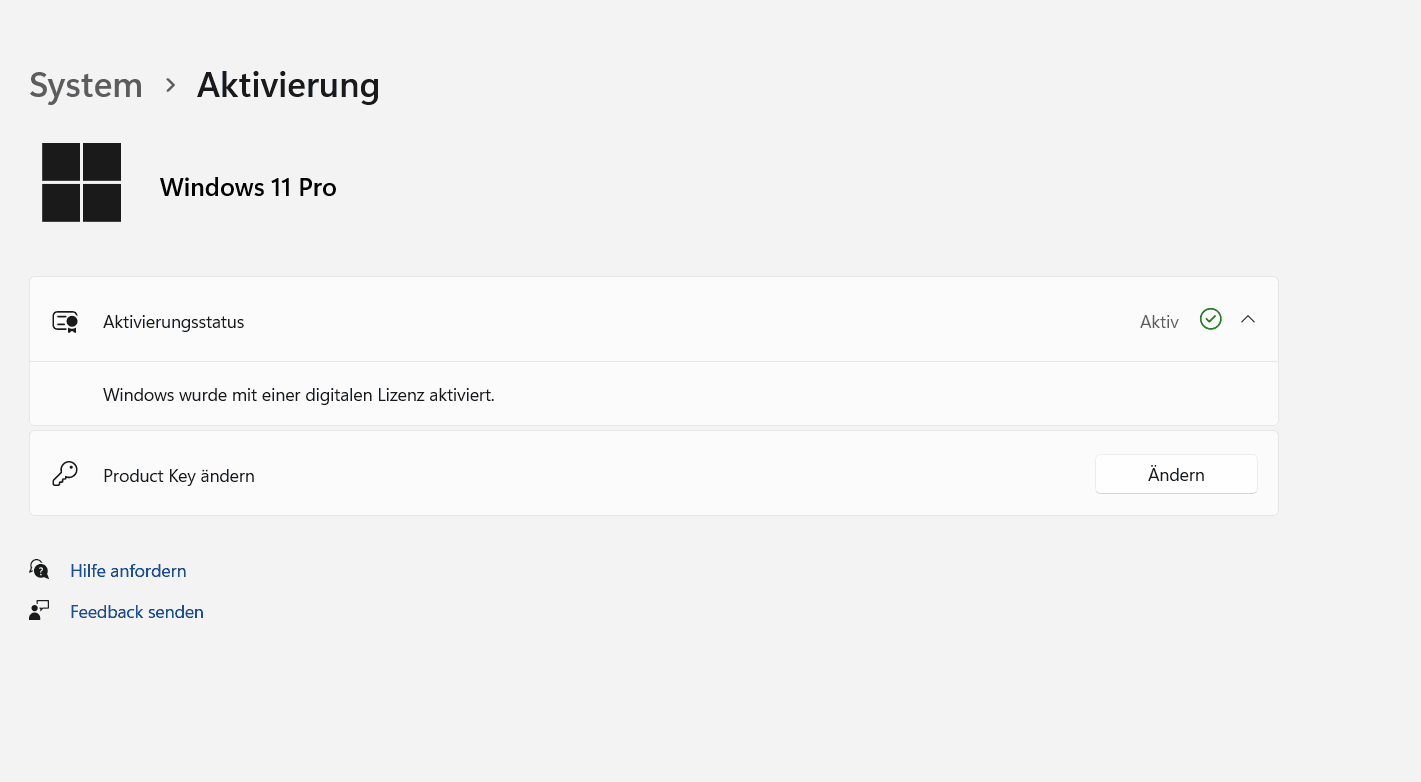Collapse the Aktivierungsstatus section chevron
This screenshot has width=1421, height=782.
click(1248, 319)
